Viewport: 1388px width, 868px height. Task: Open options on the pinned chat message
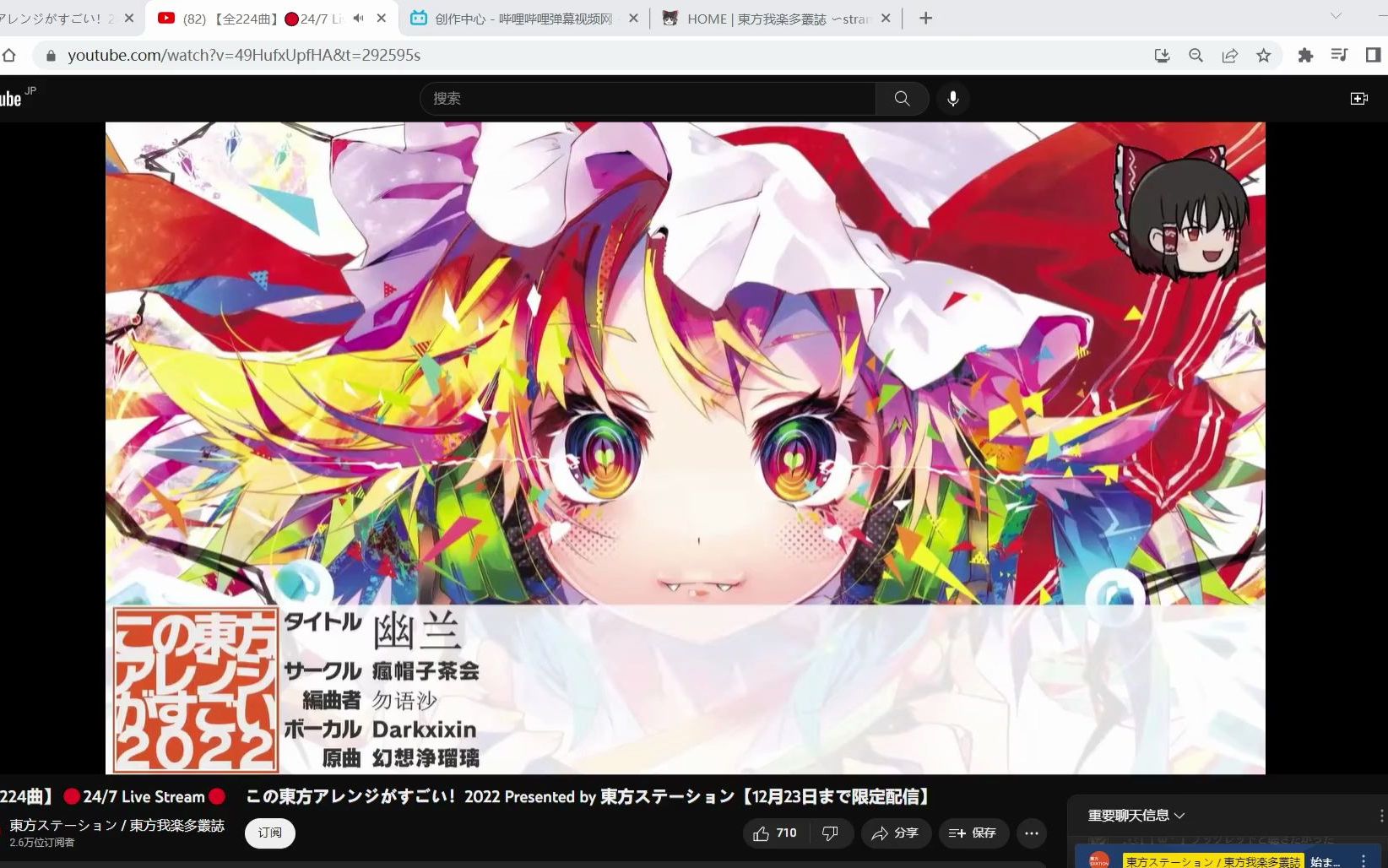pos(1363,860)
